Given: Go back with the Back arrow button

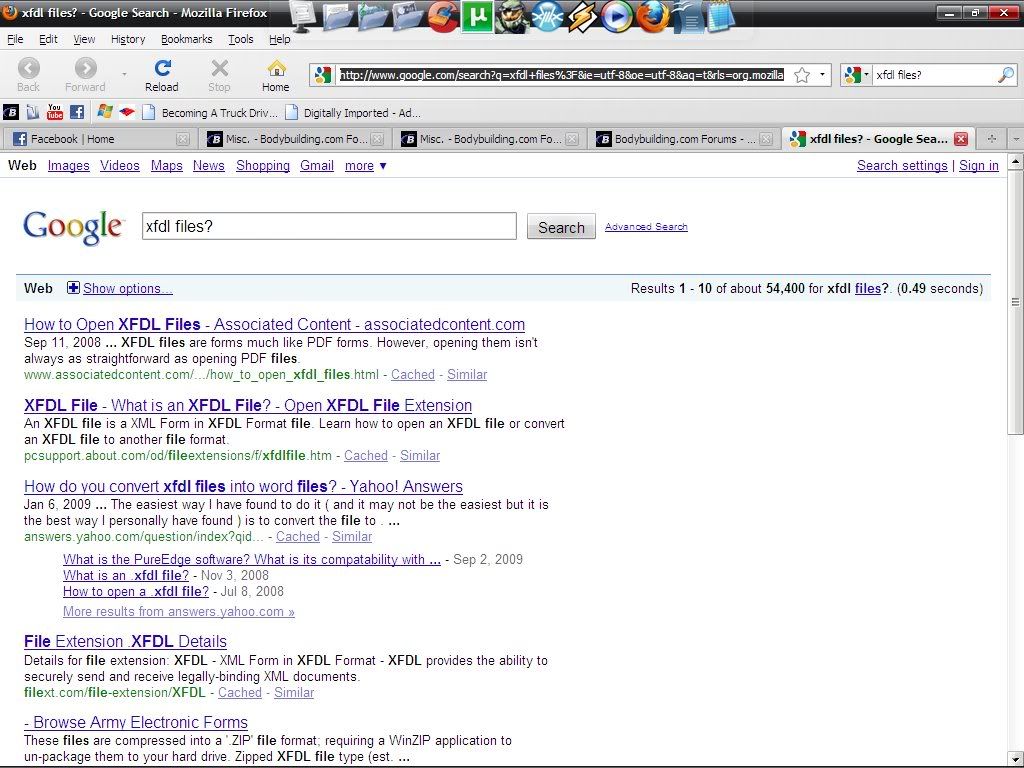Looking at the screenshot, I should tap(28, 68).
